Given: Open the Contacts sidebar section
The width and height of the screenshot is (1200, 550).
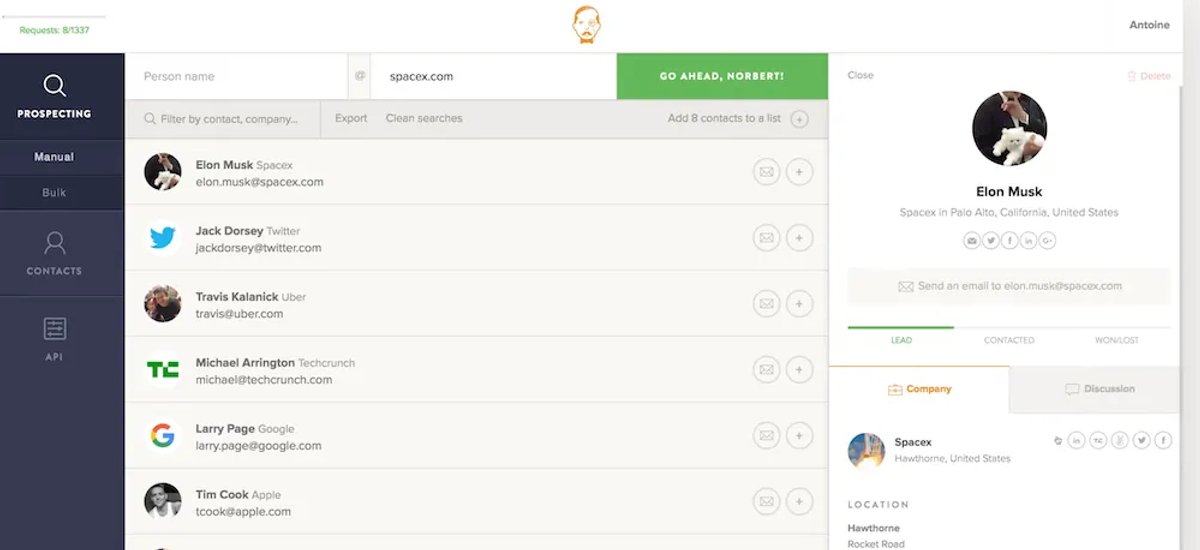Looking at the screenshot, I should (x=54, y=253).
